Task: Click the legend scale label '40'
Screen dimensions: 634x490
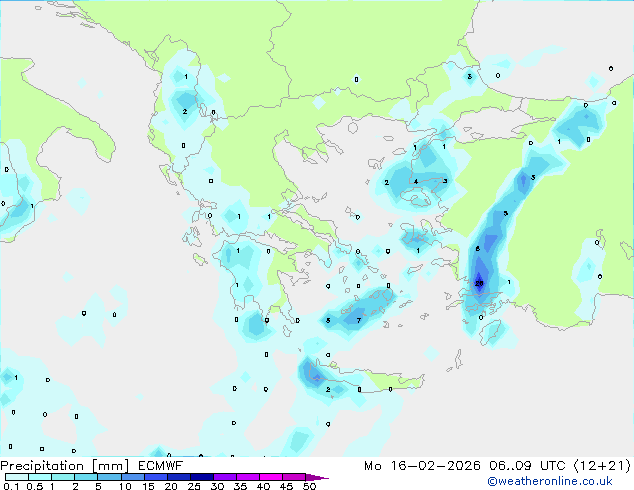Action: tap(263, 486)
